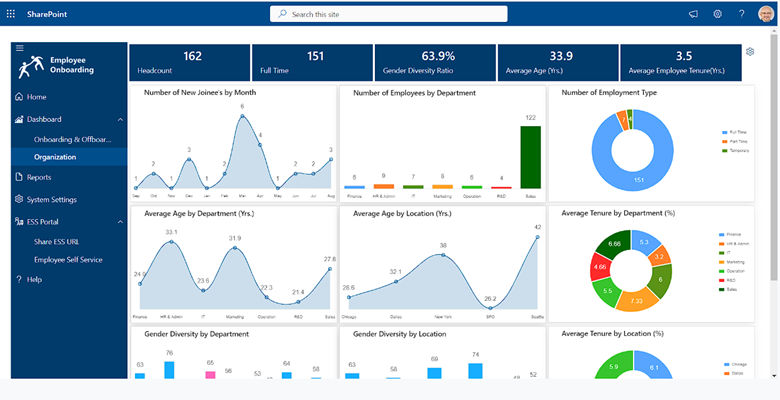Open Employee Self Service item
The width and height of the screenshot is (780, 400).
[68, 260]
